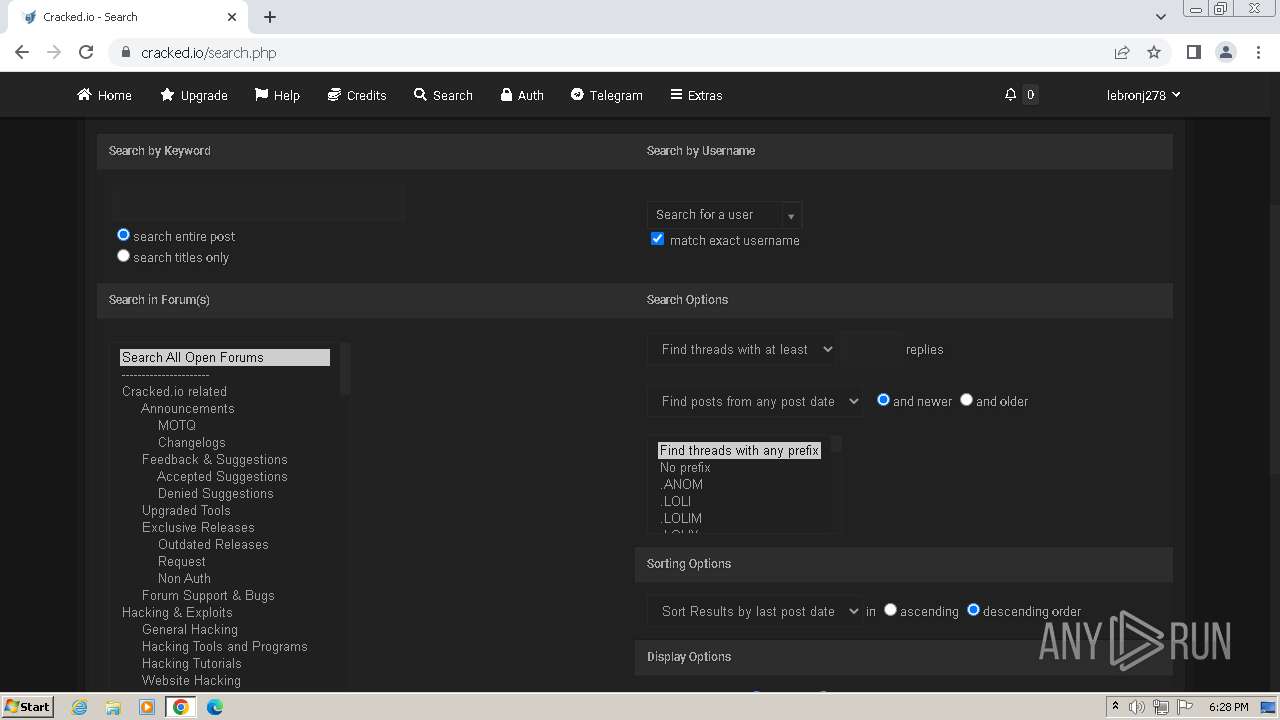Image resolution: width=1280 pixels, height=720 pixels.
Task: Open the Search for a user dropdown
Action: (724, 214)
